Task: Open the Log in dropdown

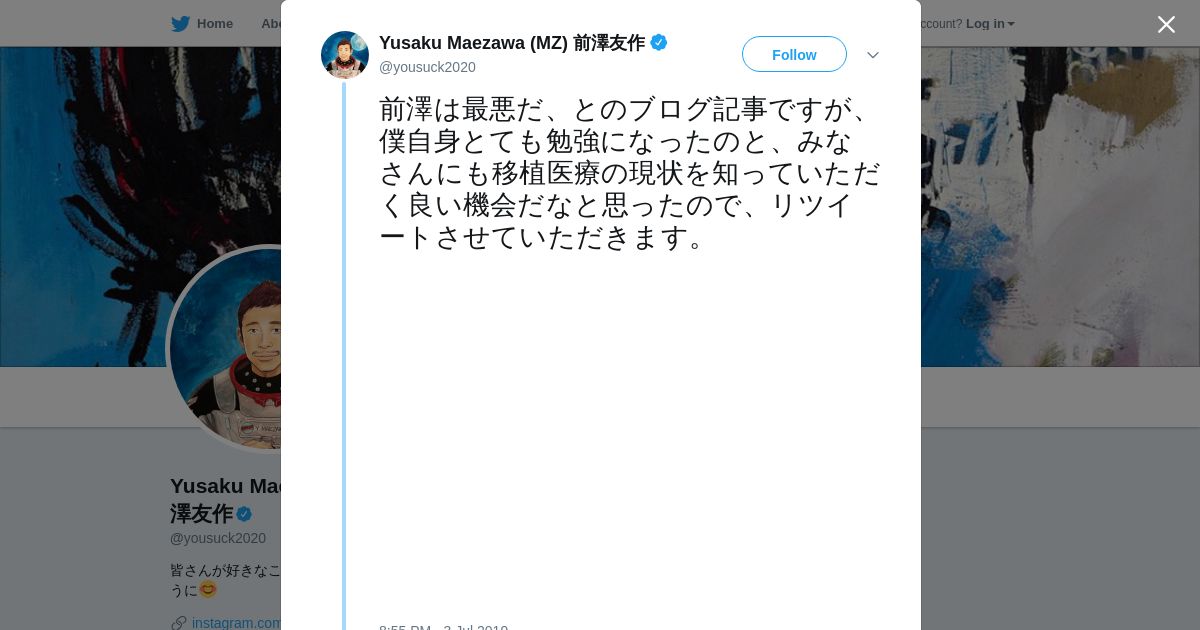Action: [x=990, y=23]
